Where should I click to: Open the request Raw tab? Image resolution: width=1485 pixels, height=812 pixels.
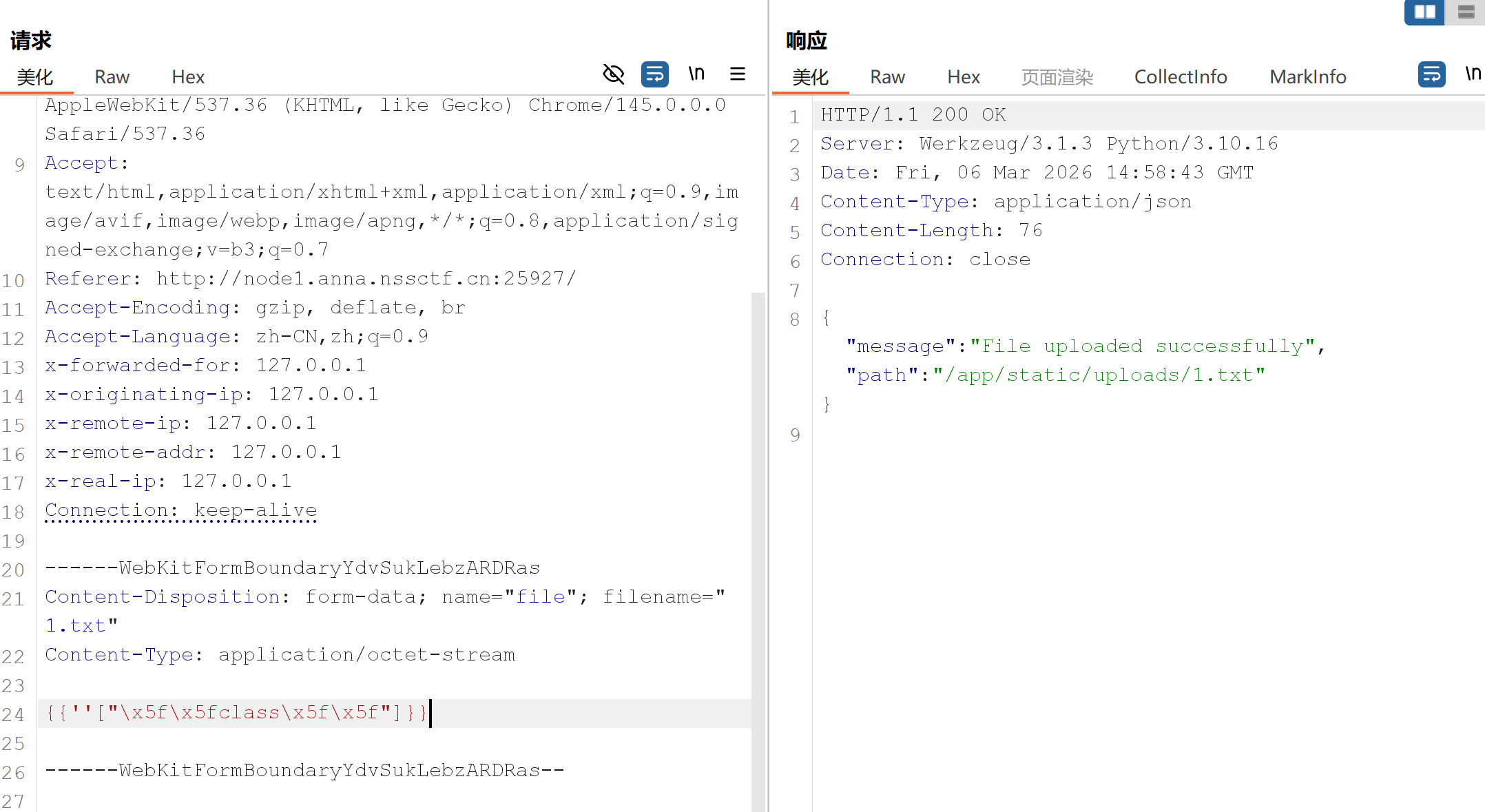click(112, 76)
